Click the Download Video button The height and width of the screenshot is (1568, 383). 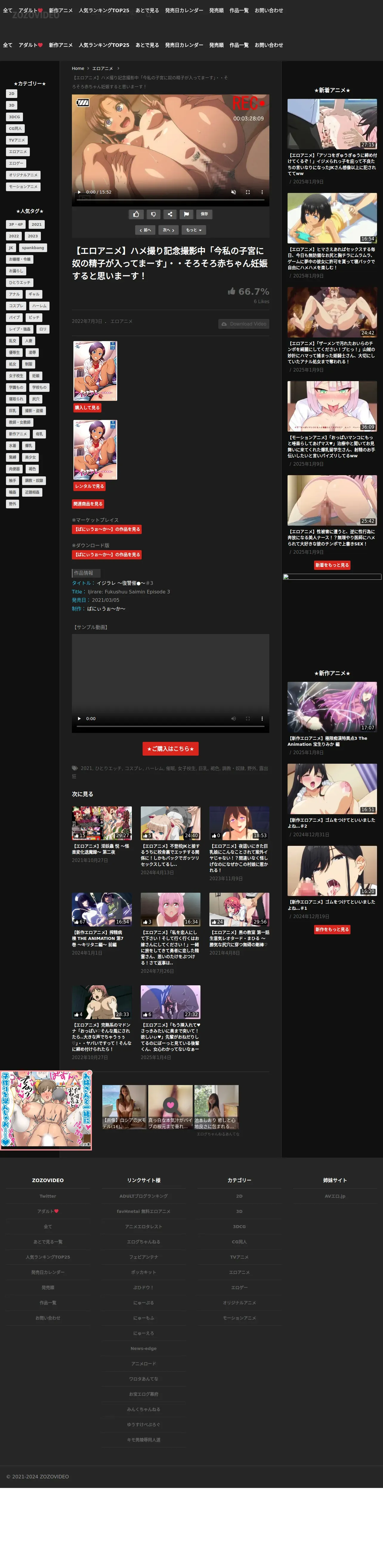(x=244, y=324)
